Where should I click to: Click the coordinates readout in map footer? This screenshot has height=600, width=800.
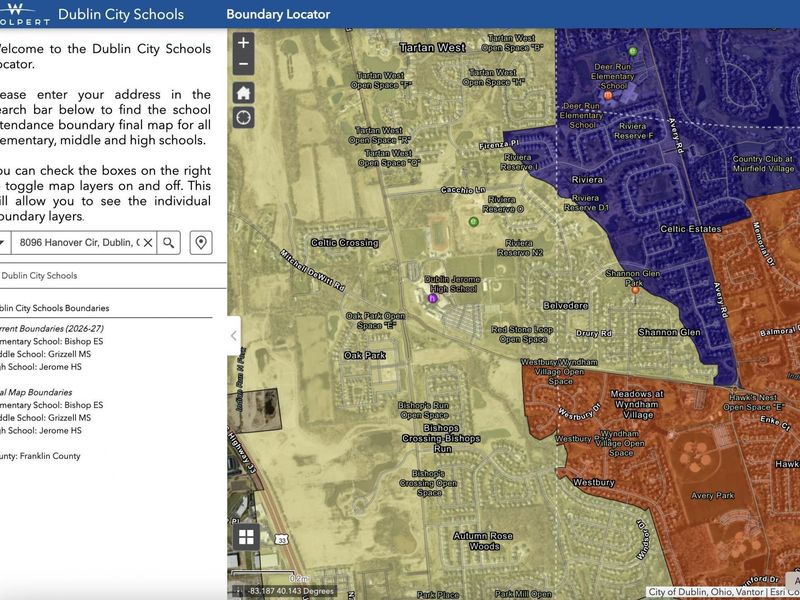tap(290, 591)
